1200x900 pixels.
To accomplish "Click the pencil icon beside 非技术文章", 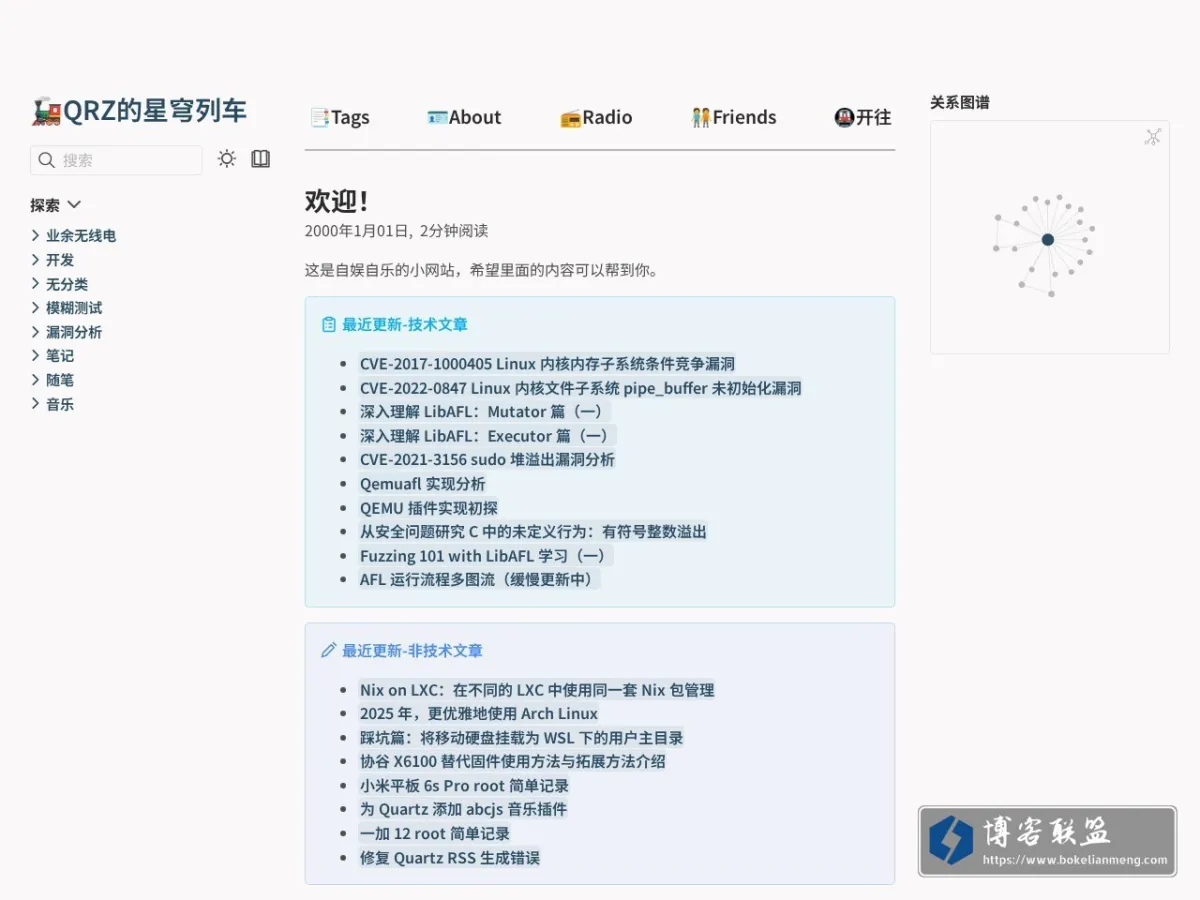I will tap(328, 651).
